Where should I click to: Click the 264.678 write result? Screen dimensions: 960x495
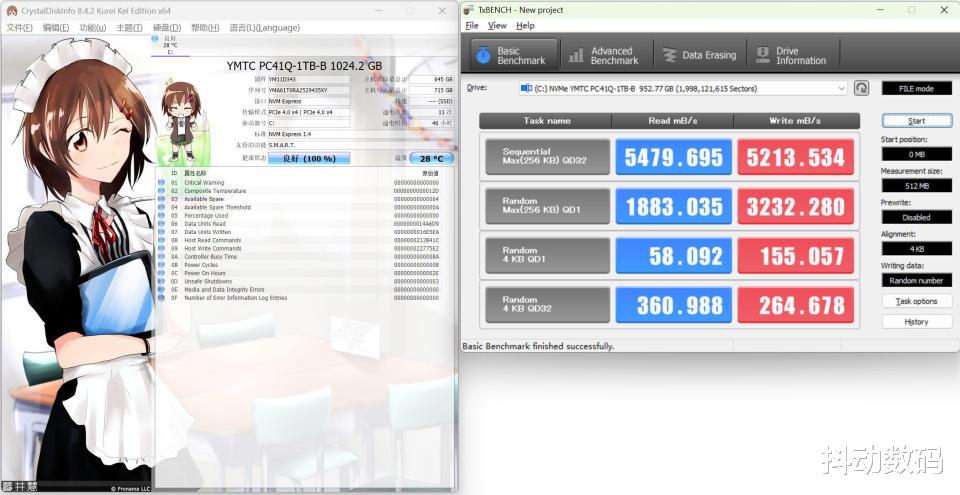tap(795, 304)
